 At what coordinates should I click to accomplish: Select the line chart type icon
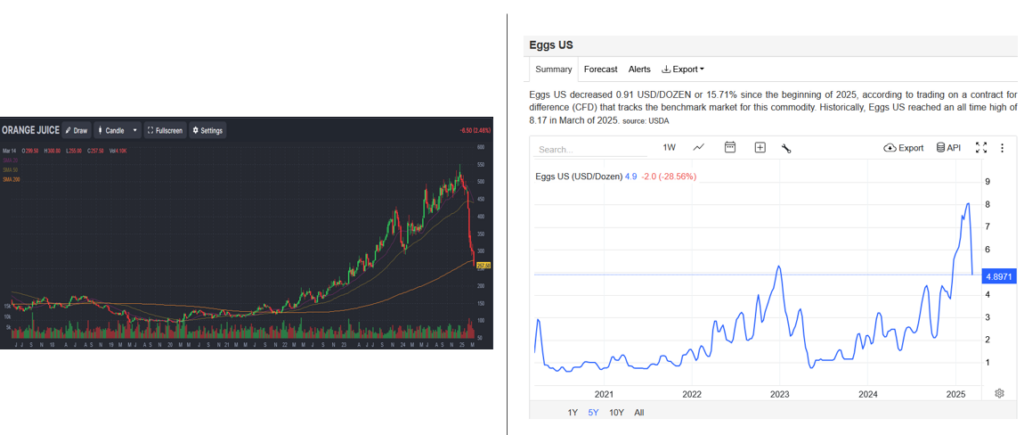coord(699,148)
